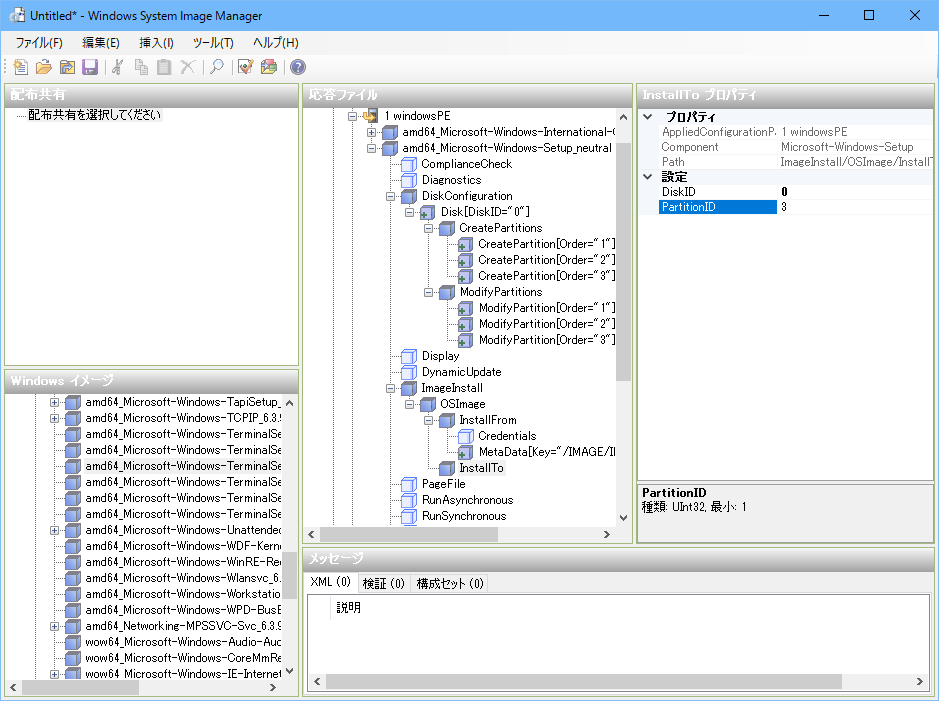Collapse the DiskConfiguration node
939x701 pixels.
tap(390, 196)
